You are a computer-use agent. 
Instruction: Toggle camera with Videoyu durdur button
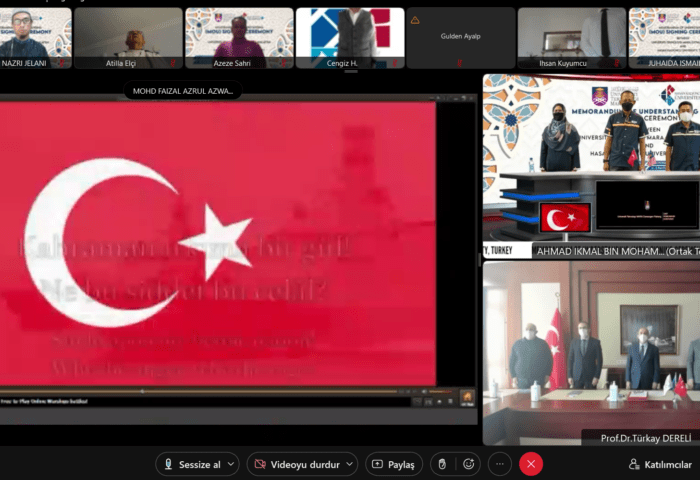pos(297,464)
